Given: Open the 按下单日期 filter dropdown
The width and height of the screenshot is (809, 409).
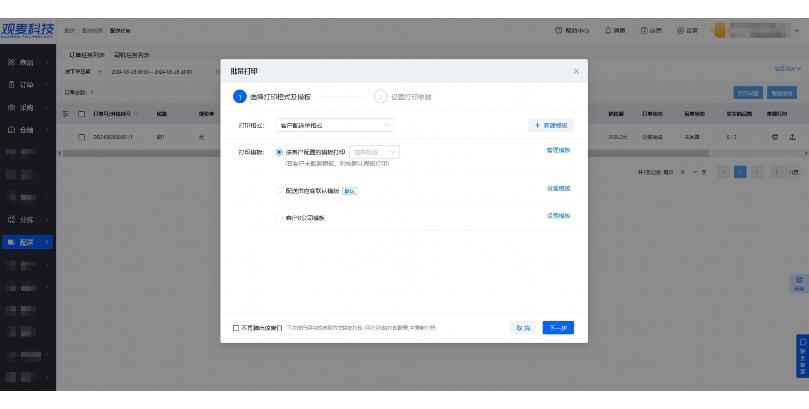Looking at the screenshot, I should click(84, 72).
